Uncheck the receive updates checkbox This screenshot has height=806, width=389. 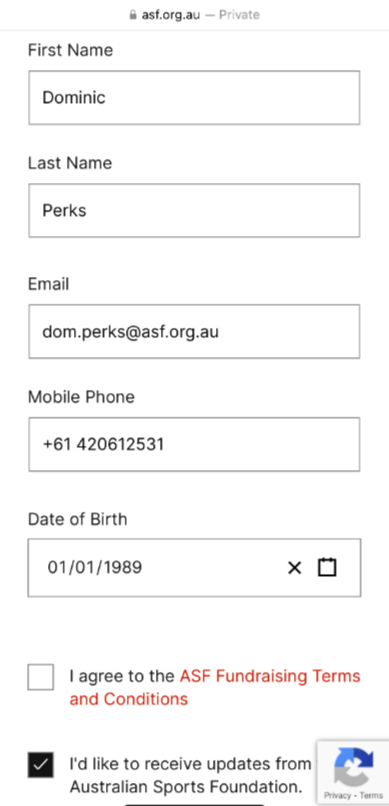[41, 765]
